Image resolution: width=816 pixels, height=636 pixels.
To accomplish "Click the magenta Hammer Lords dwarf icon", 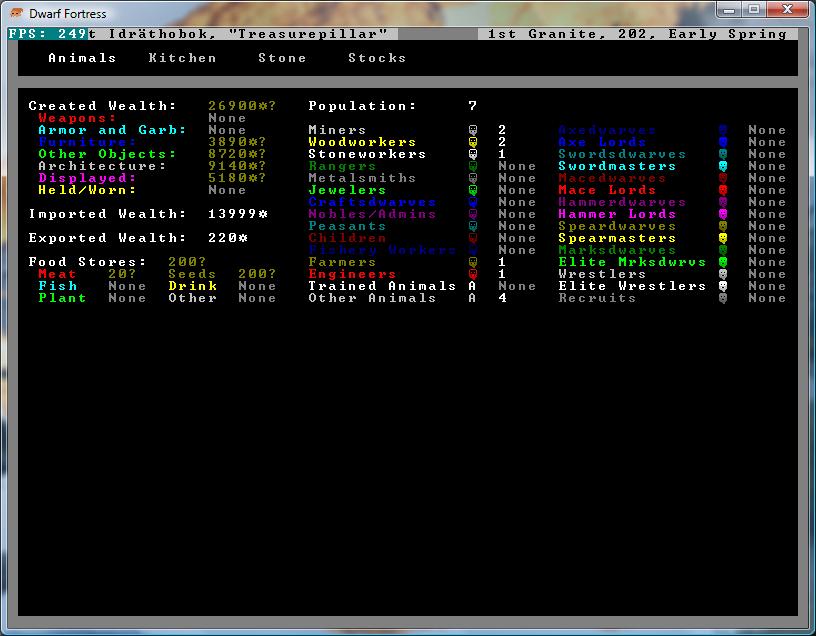I will click(x=723, y=214).
